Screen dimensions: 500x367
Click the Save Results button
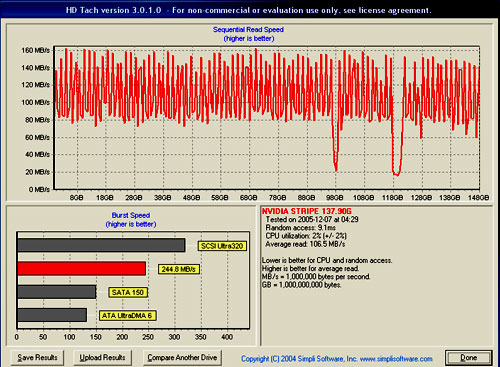point(37,358)
